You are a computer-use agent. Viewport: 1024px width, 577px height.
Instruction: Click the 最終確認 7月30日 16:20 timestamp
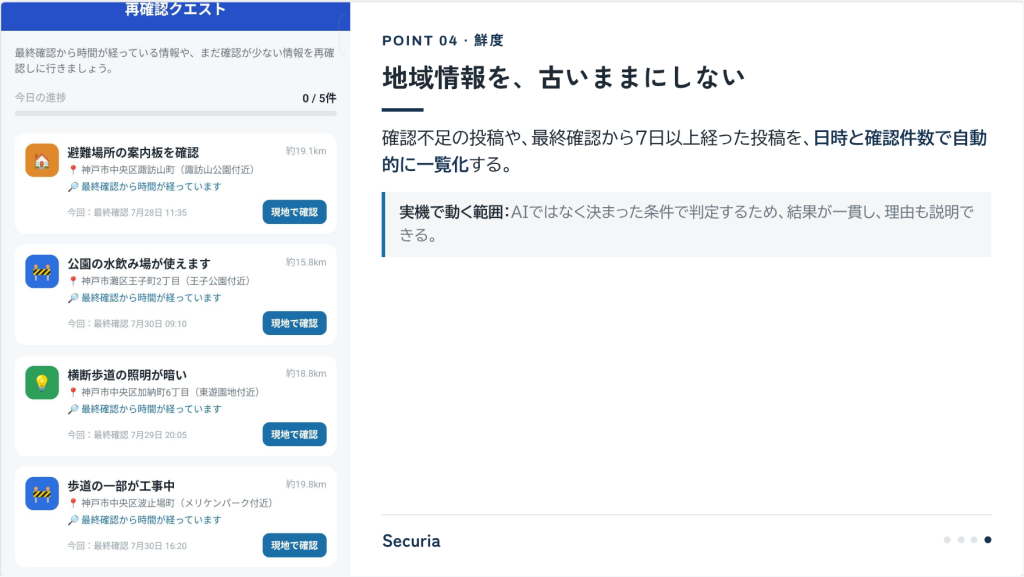(140, 546)
